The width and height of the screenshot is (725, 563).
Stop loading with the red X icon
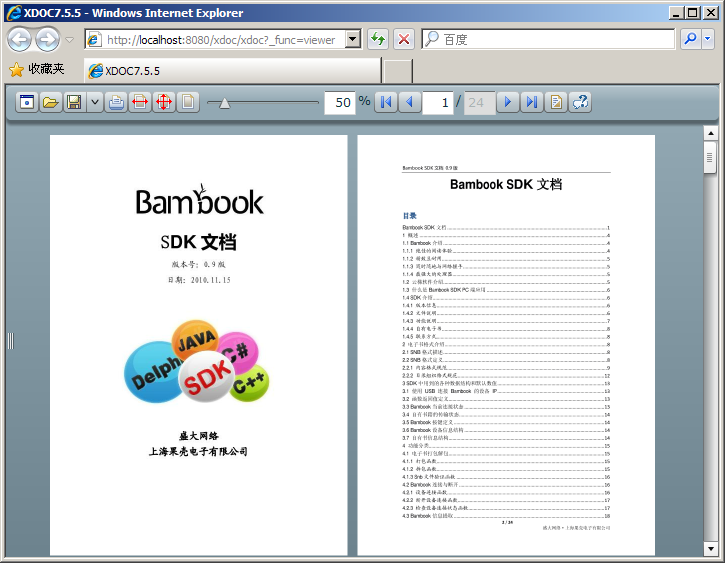coord(404,40)
